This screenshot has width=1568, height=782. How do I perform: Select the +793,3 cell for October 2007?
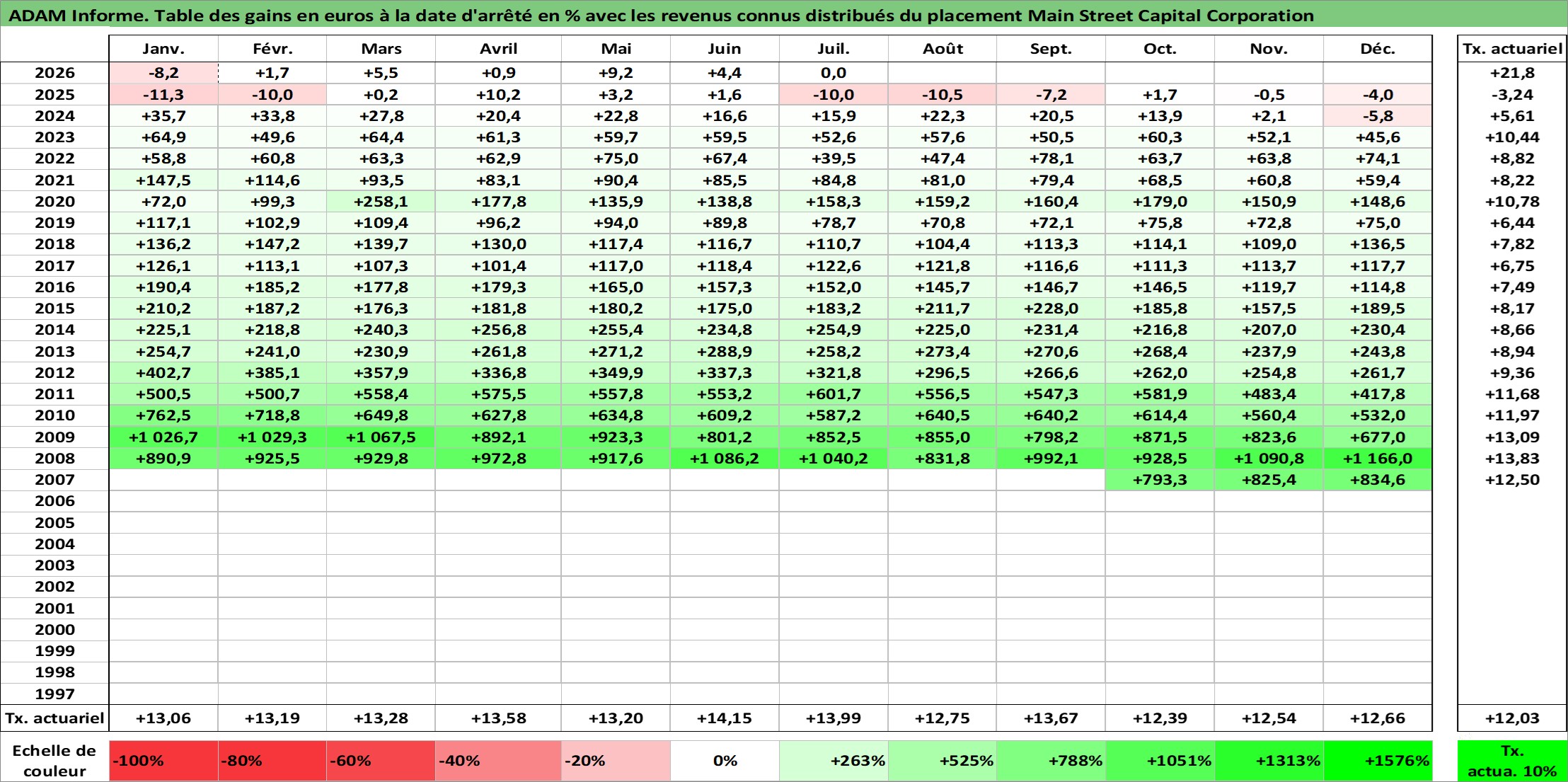[1160, 480]
